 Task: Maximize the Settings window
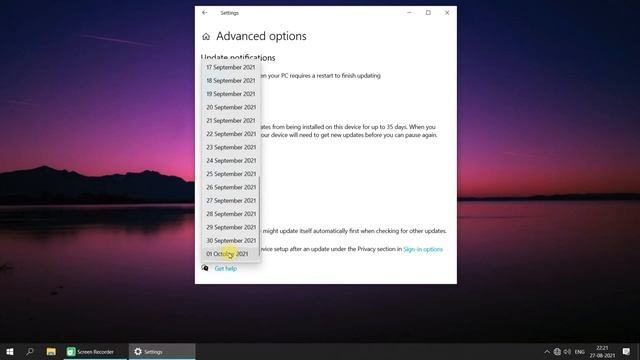(x=428, y=13)
